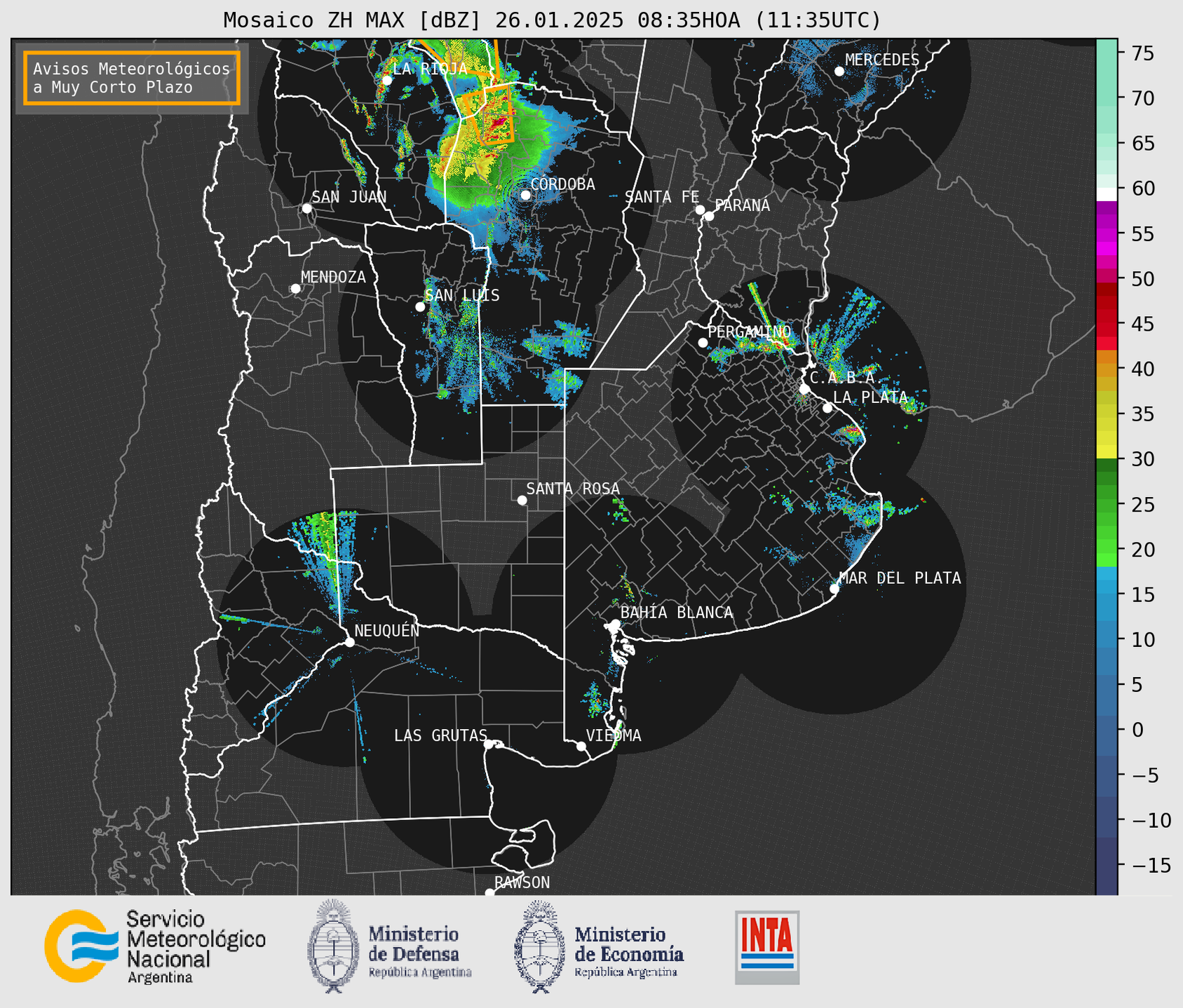The width and height of the screenshot is (1183, 1008).
Task: Click the SANTA ROSA label
Action: pos(573,489)
